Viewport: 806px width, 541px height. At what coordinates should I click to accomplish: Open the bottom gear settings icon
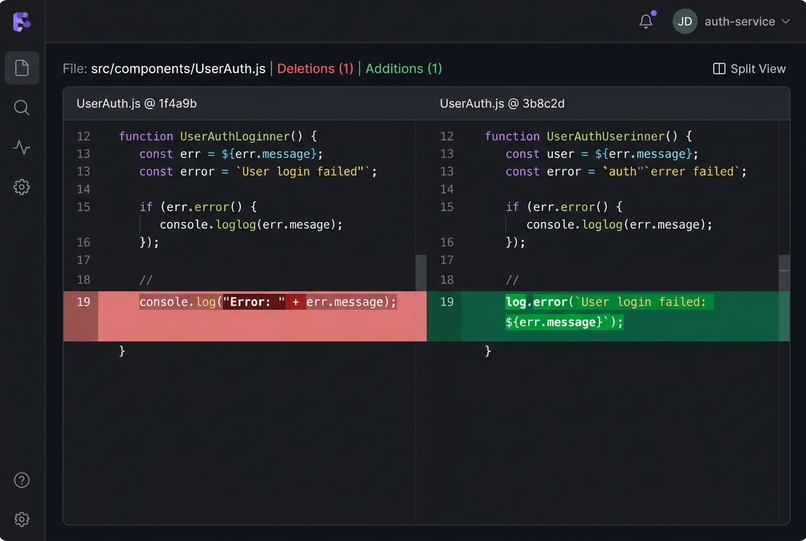click(22, 519)
